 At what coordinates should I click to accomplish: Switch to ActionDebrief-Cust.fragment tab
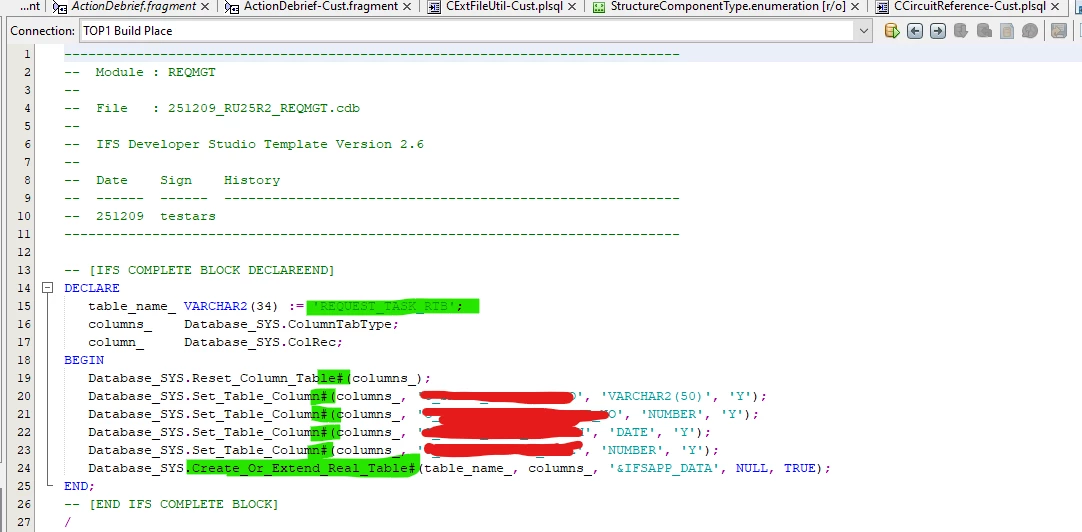coord(321,6)
